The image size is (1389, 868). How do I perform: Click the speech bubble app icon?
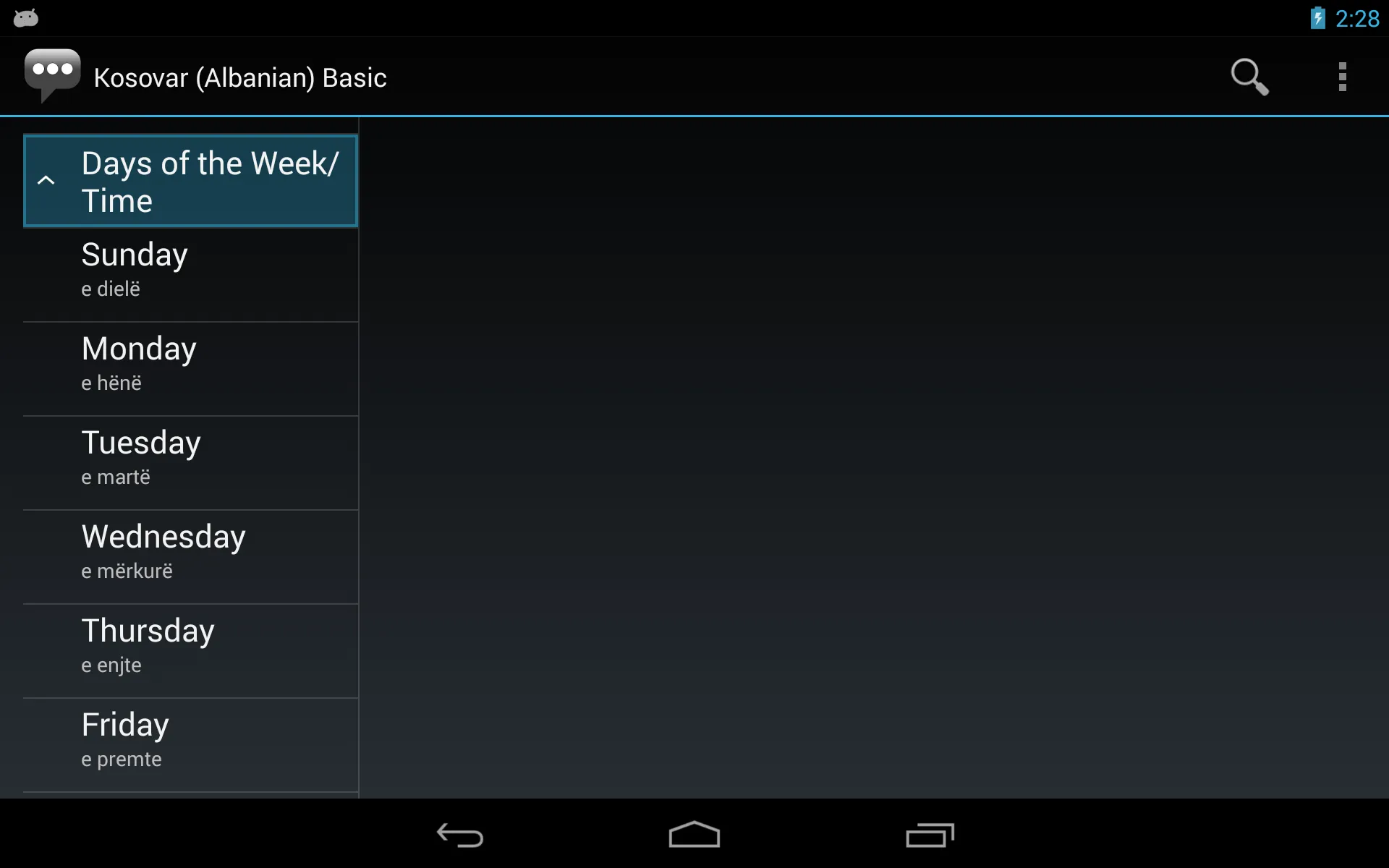click(x=51, y=77)
